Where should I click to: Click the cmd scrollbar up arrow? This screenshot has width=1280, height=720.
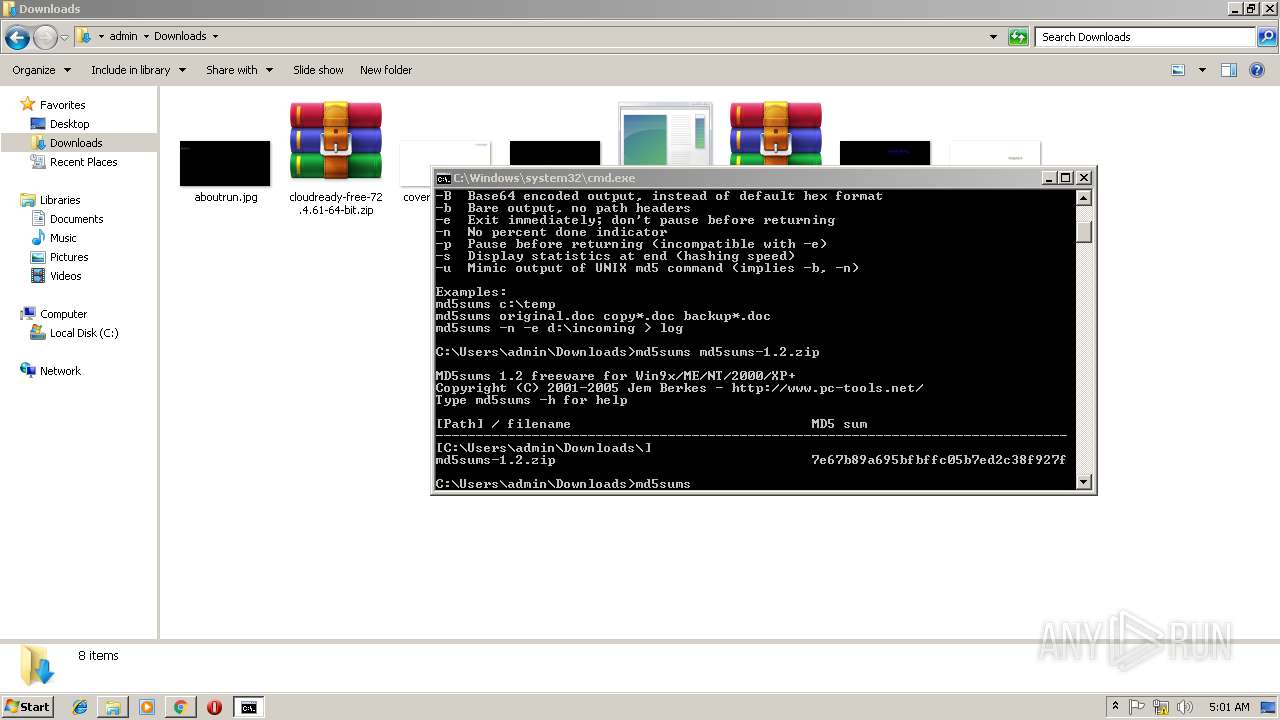[x=1083, y=198]
